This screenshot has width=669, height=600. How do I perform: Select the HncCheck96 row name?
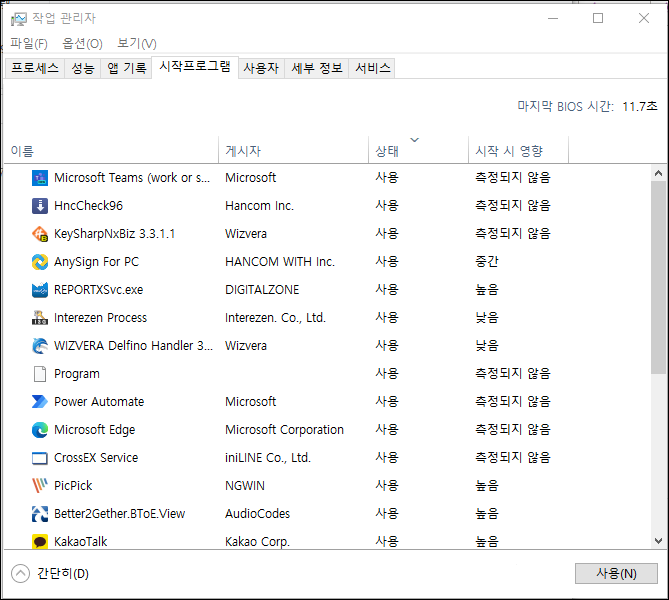click(88, 206)
